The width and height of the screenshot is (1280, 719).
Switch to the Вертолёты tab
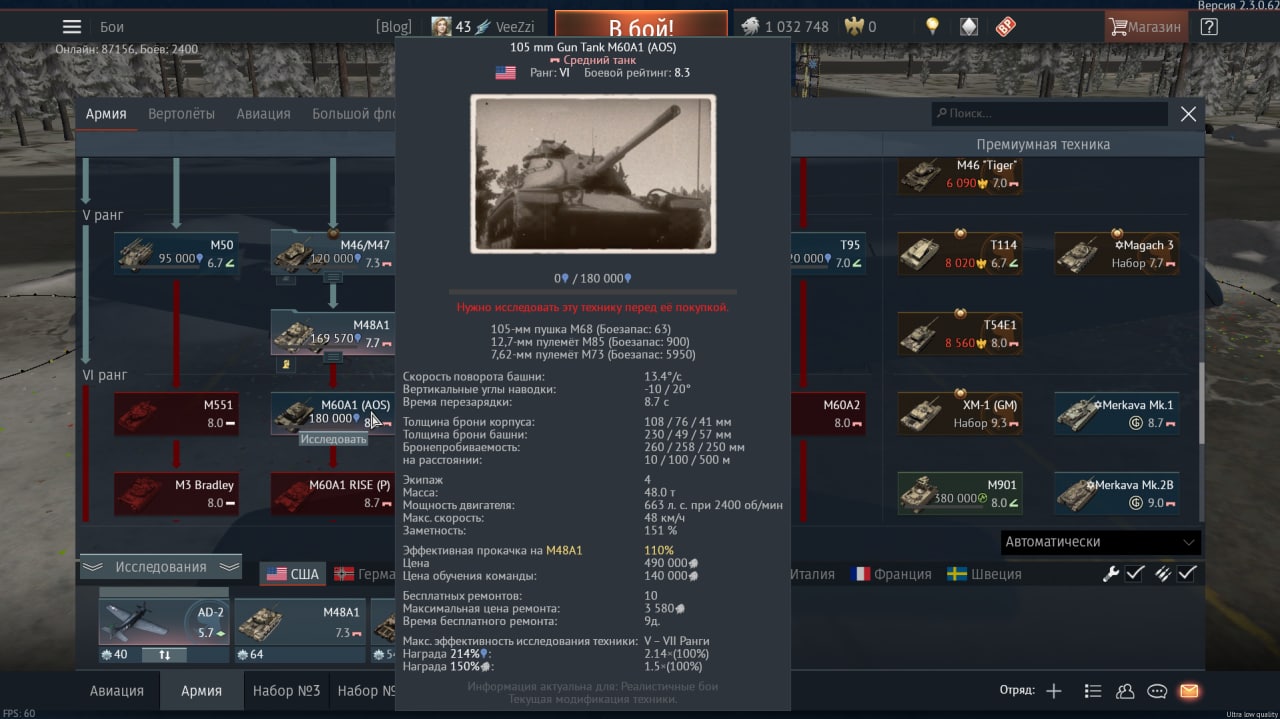181,114
